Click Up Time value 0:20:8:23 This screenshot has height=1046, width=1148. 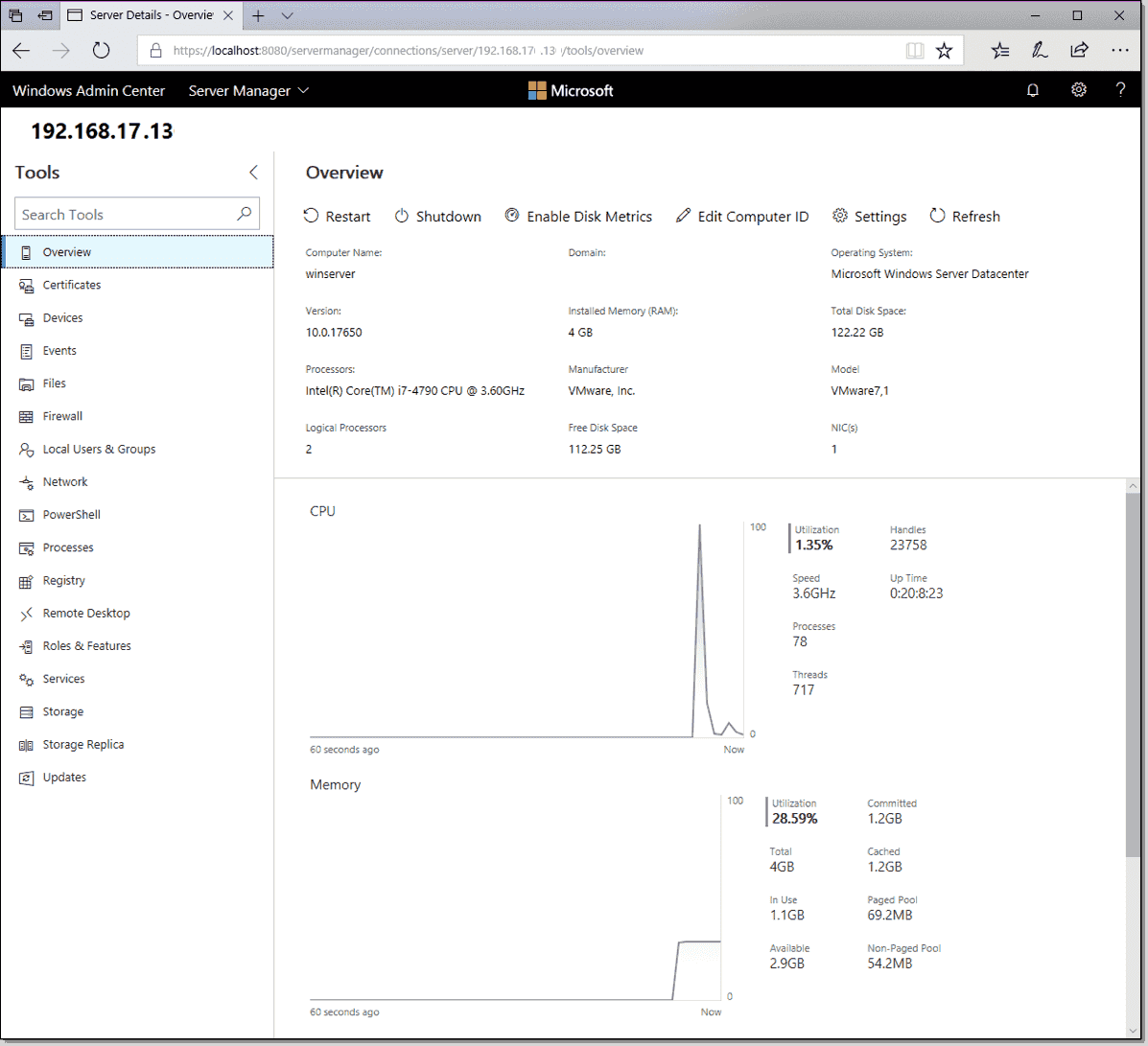coord(916,593)
